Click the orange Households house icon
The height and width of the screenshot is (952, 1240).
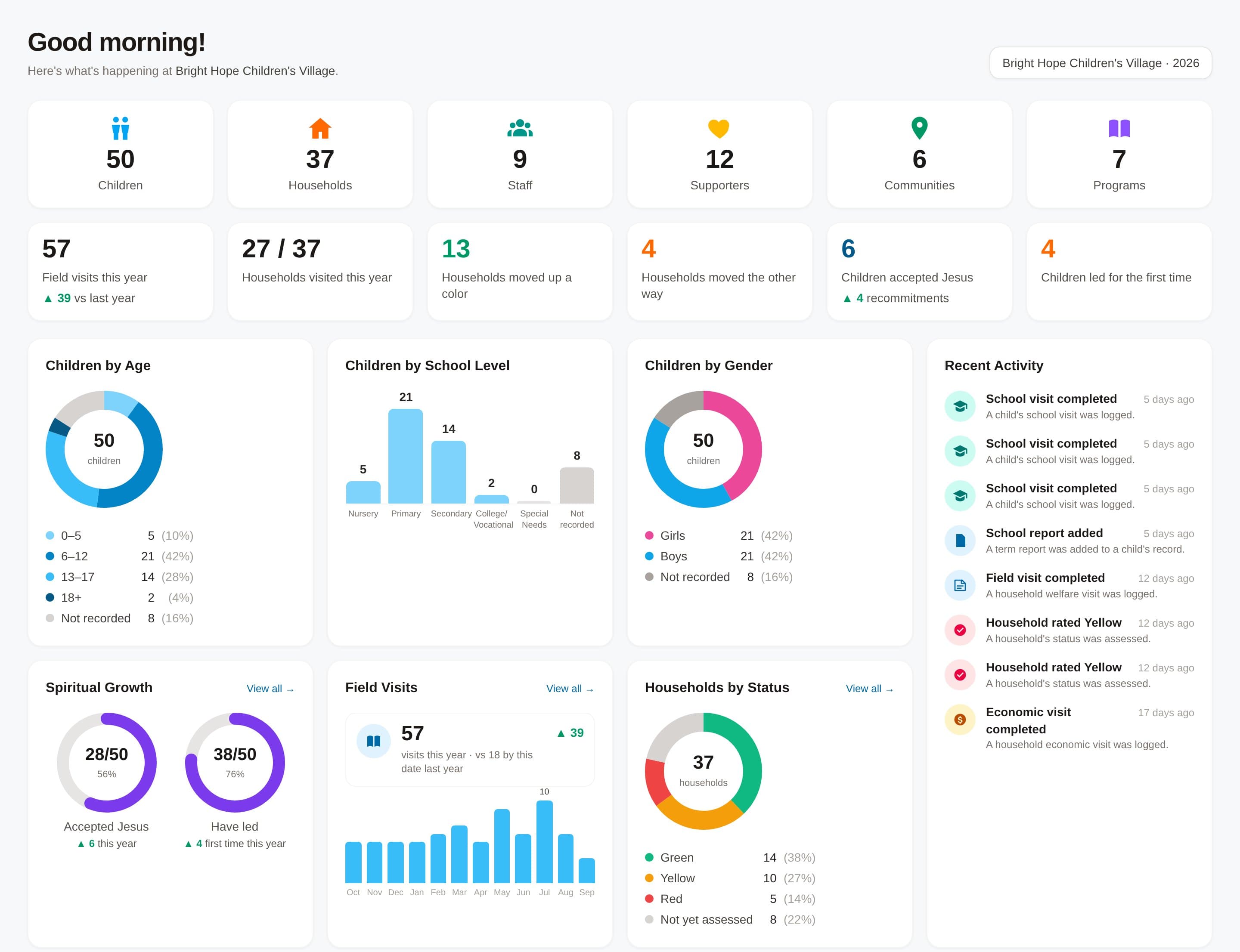click(x=320, y=128)
